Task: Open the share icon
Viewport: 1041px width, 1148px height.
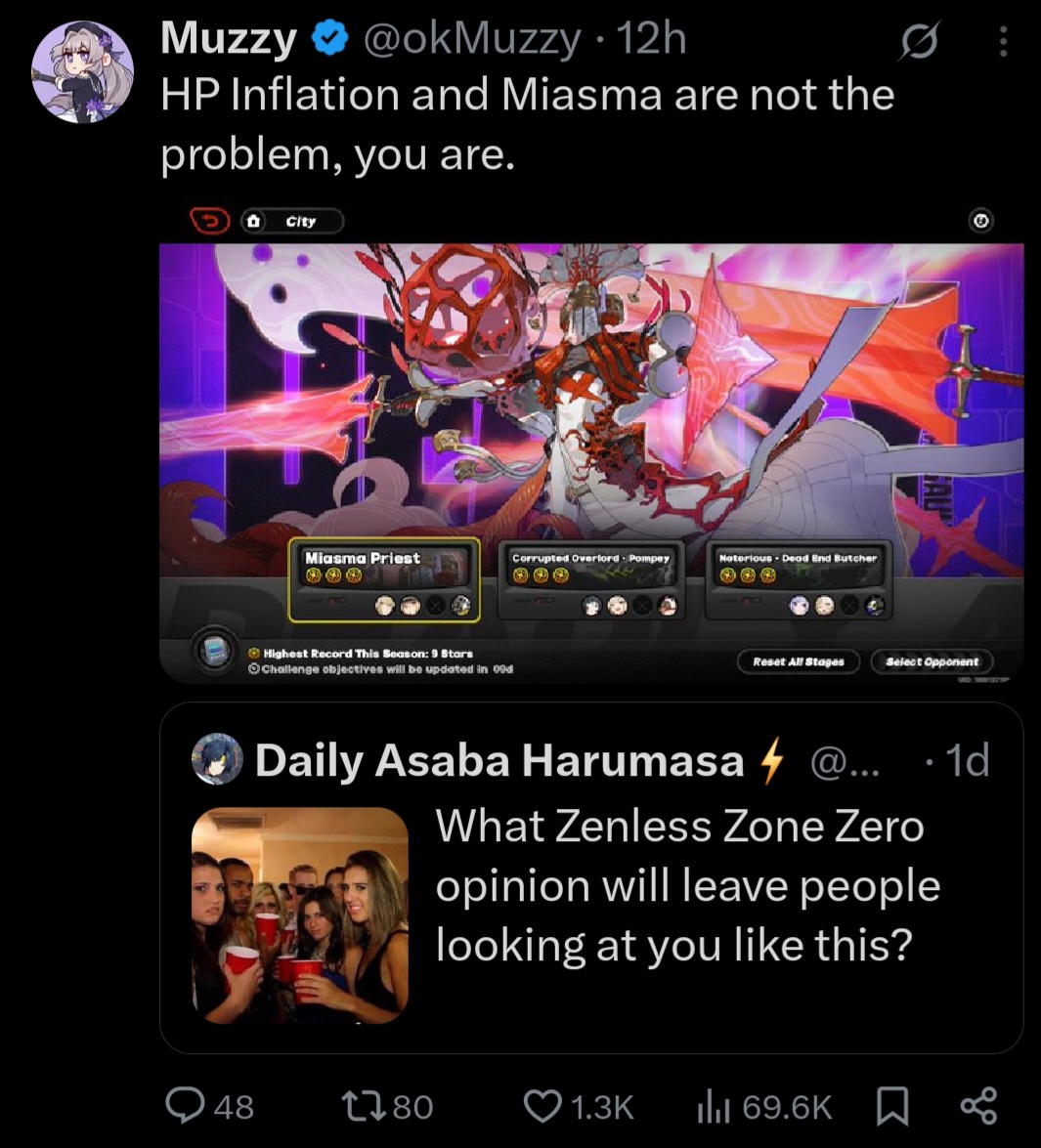Action: (x=978, y=1106)
